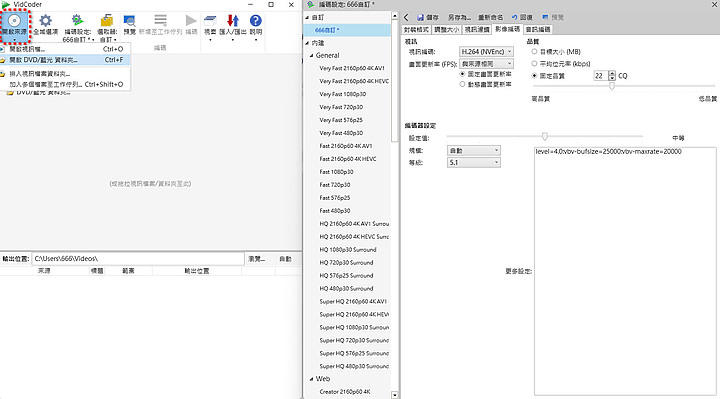Click the CQ stepper up arrow
Viewport: 720px width, 399px height.
point(612,73)
